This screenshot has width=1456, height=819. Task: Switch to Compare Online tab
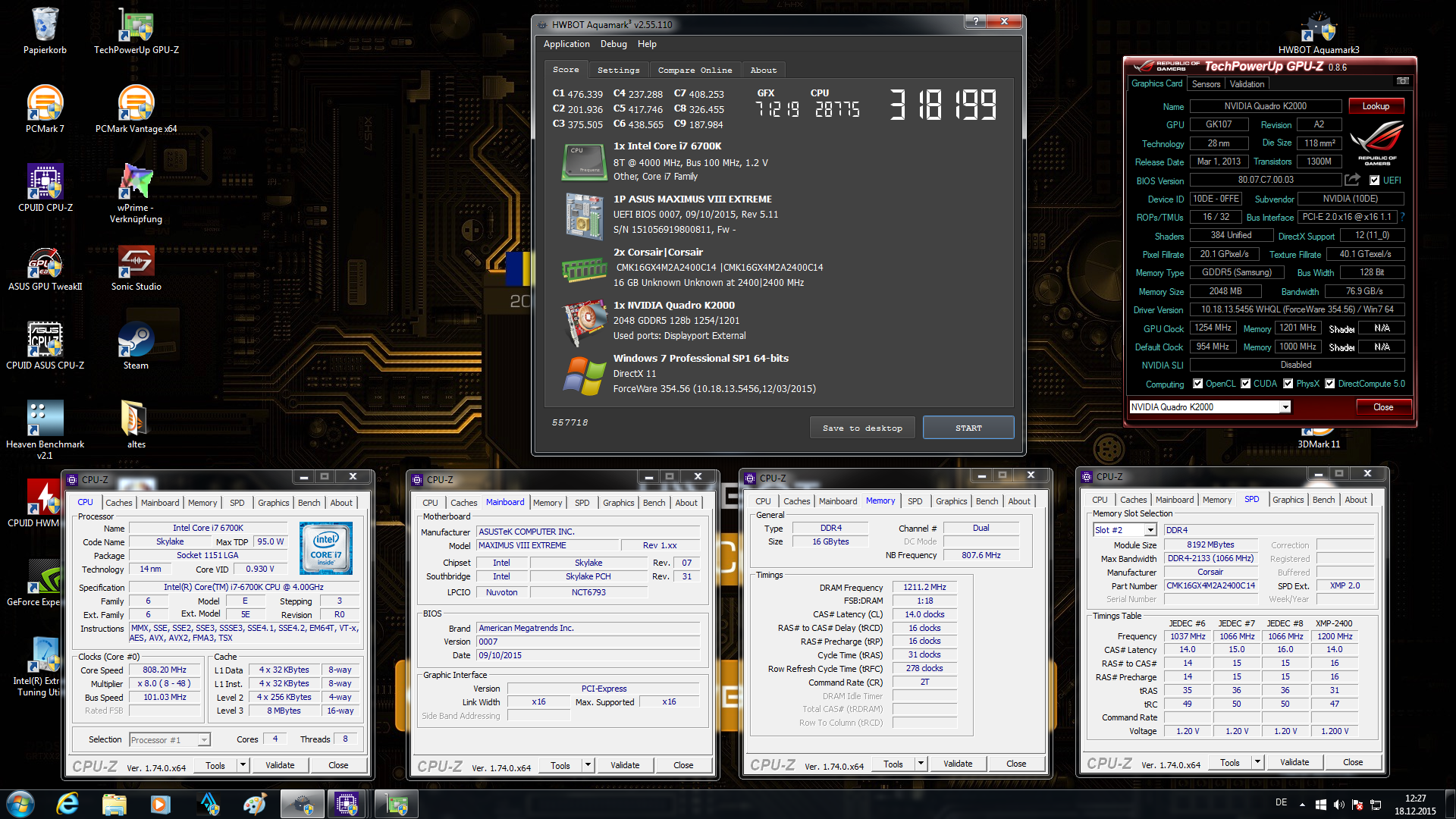tap(695, 70)
